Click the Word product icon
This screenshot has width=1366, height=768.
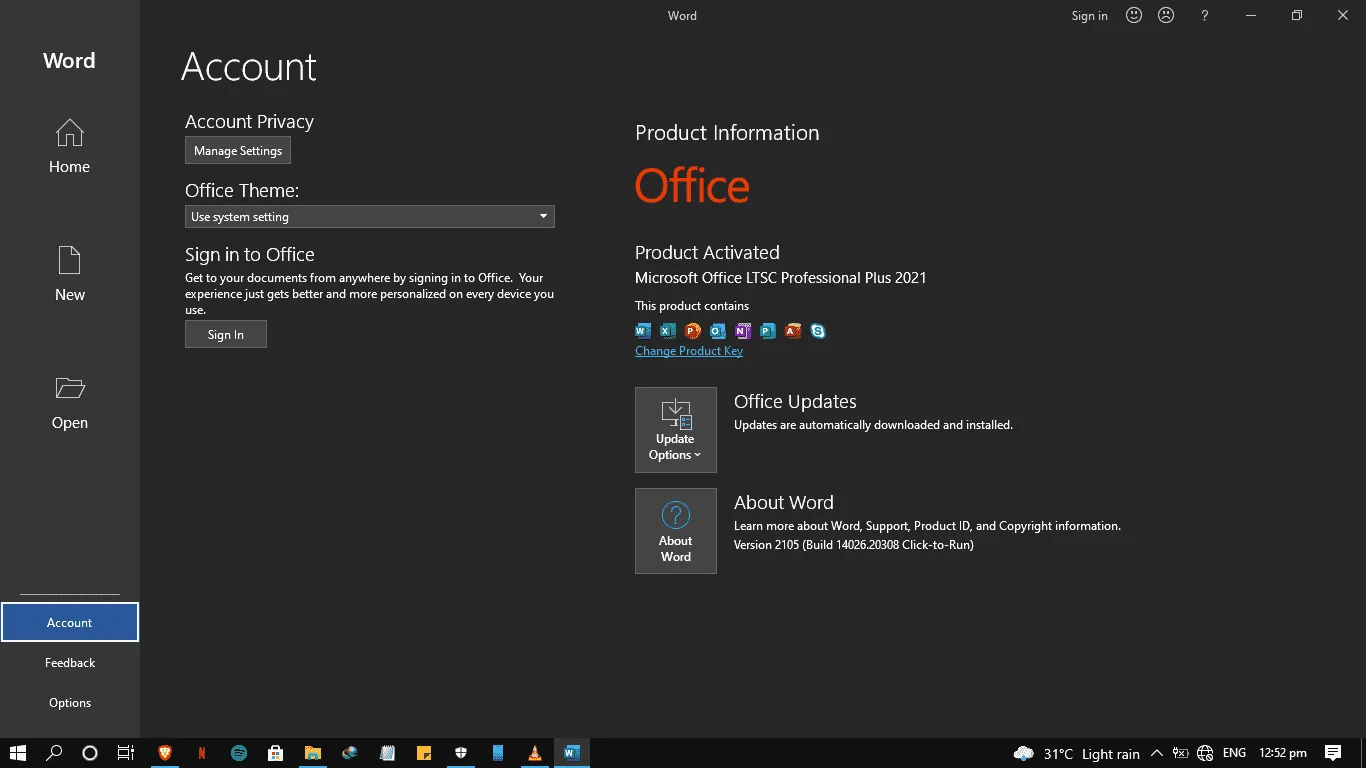(x=643, y=330)
